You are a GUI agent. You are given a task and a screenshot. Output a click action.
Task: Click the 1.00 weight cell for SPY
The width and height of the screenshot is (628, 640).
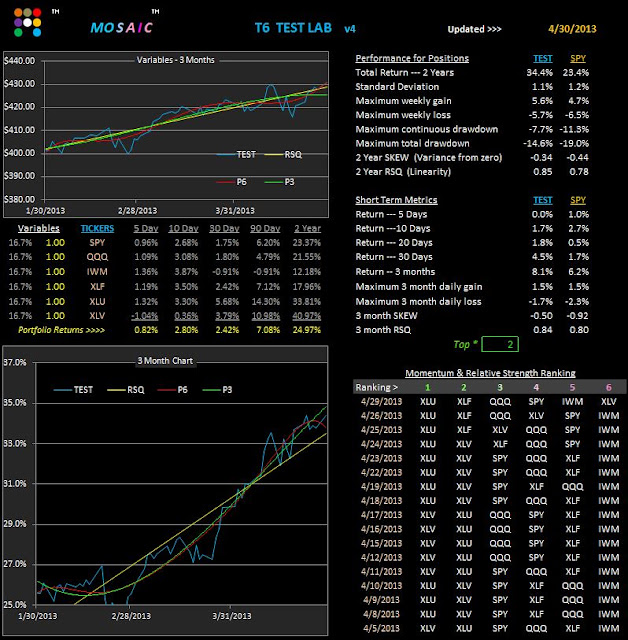pyautogui.click(x=55, y=242)
